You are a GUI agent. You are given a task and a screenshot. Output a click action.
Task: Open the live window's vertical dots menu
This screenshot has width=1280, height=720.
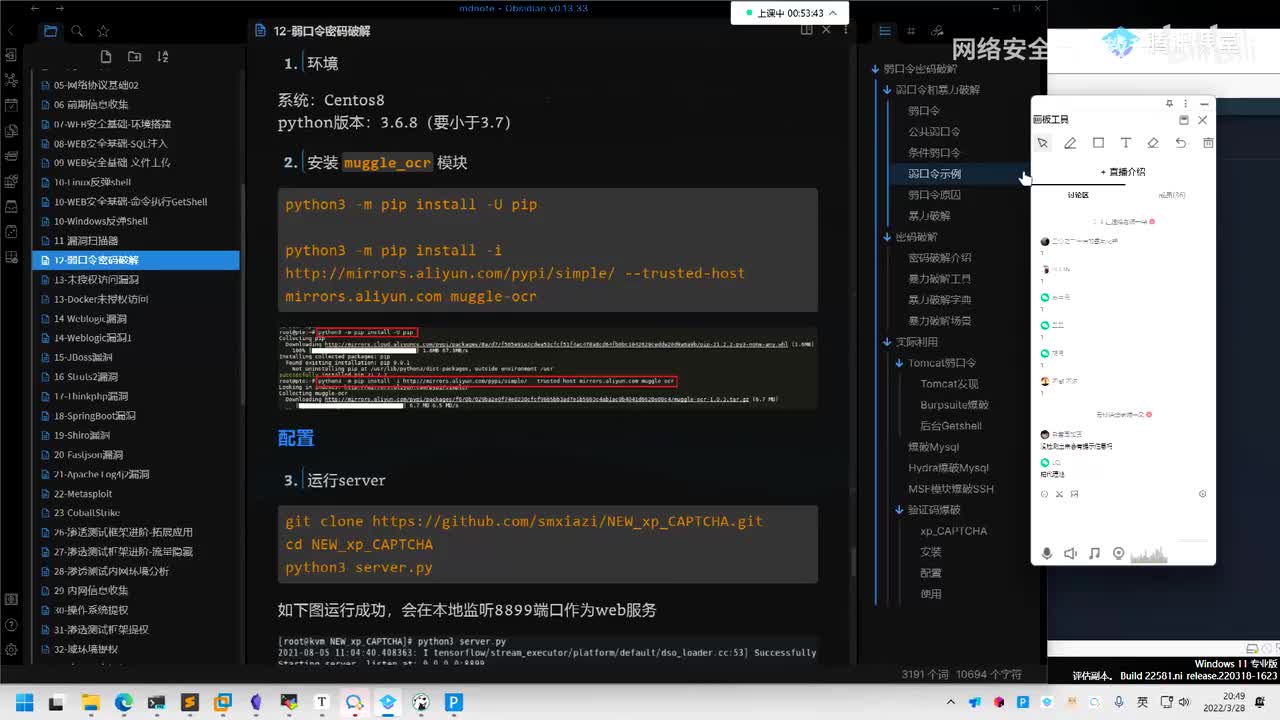click(x=1186, y=103)
